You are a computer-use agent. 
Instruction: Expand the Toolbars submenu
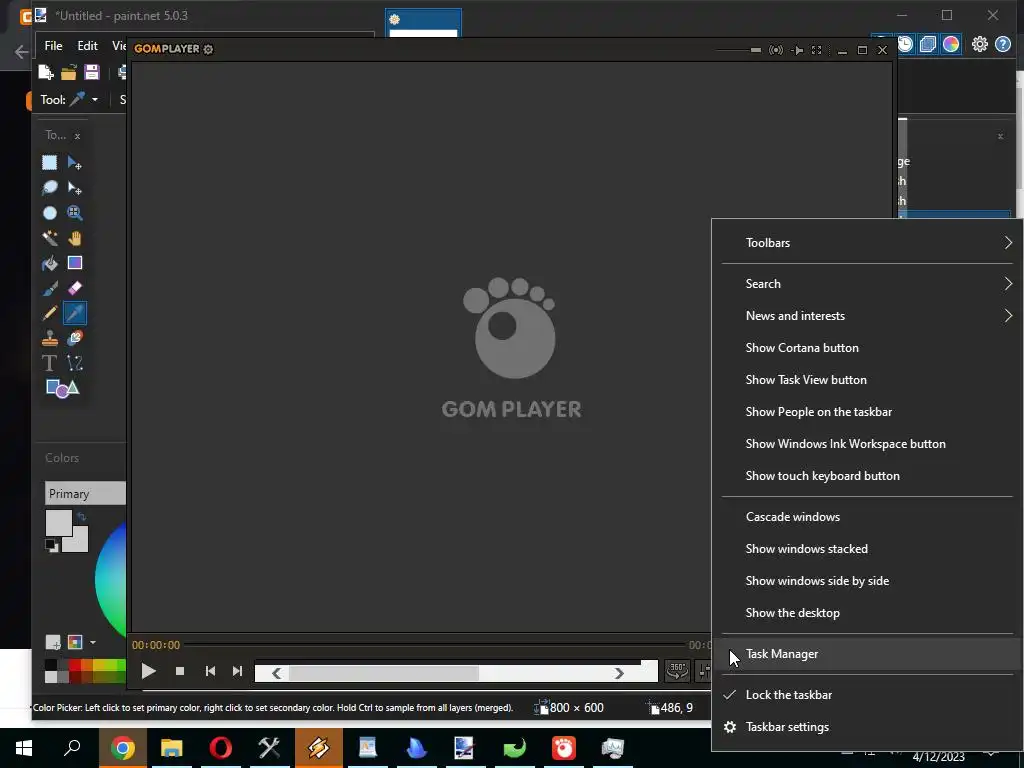coord(867,243)
